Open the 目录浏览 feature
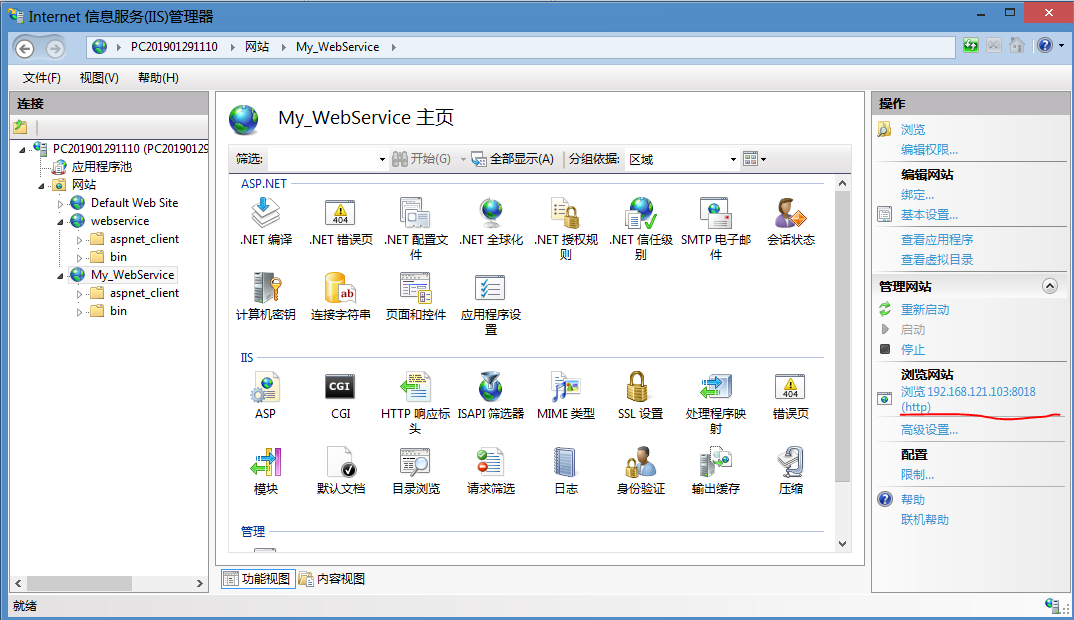This screenshot has height=620, width=1074. tap(416, 471)
